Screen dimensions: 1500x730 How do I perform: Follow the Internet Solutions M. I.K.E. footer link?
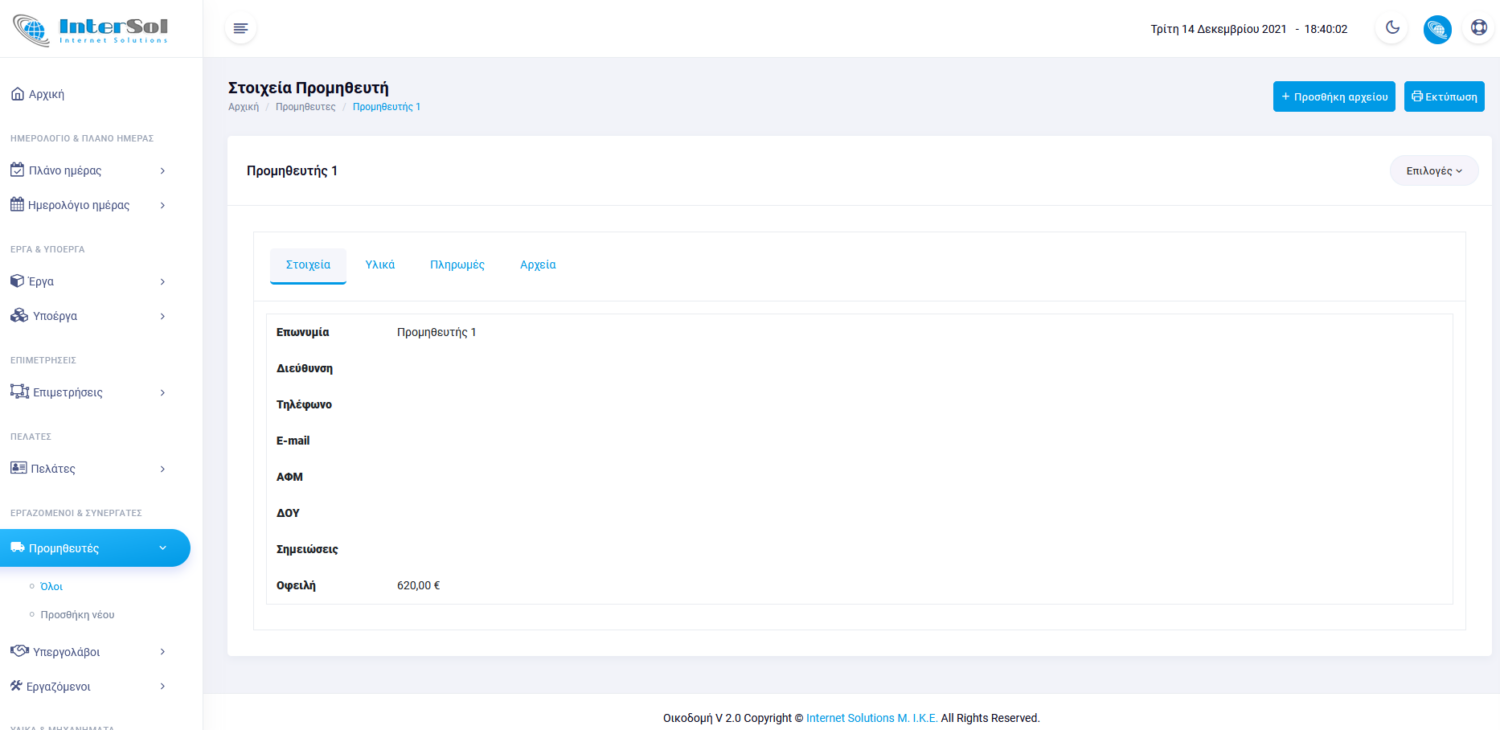(x=871, y=718)
